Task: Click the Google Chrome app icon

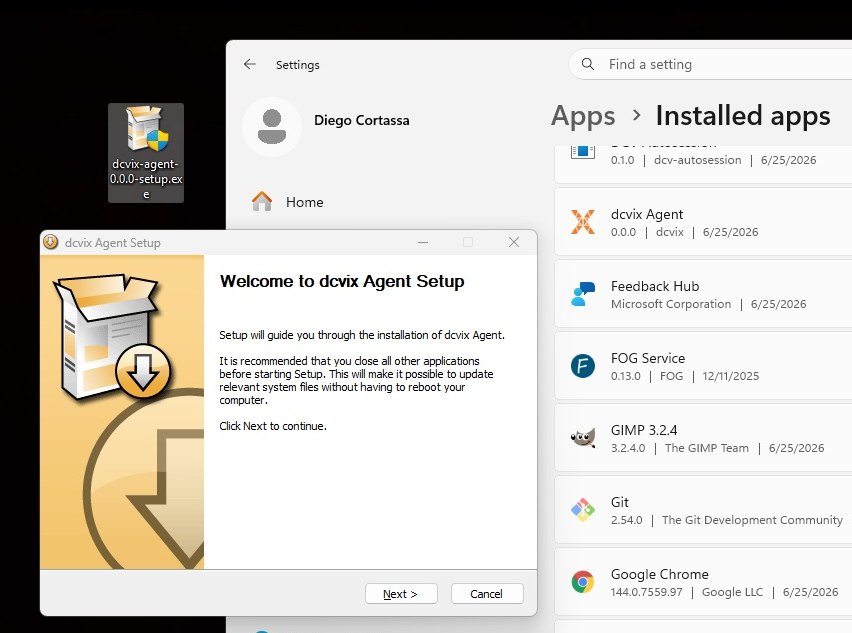Action: click(582, 582)
